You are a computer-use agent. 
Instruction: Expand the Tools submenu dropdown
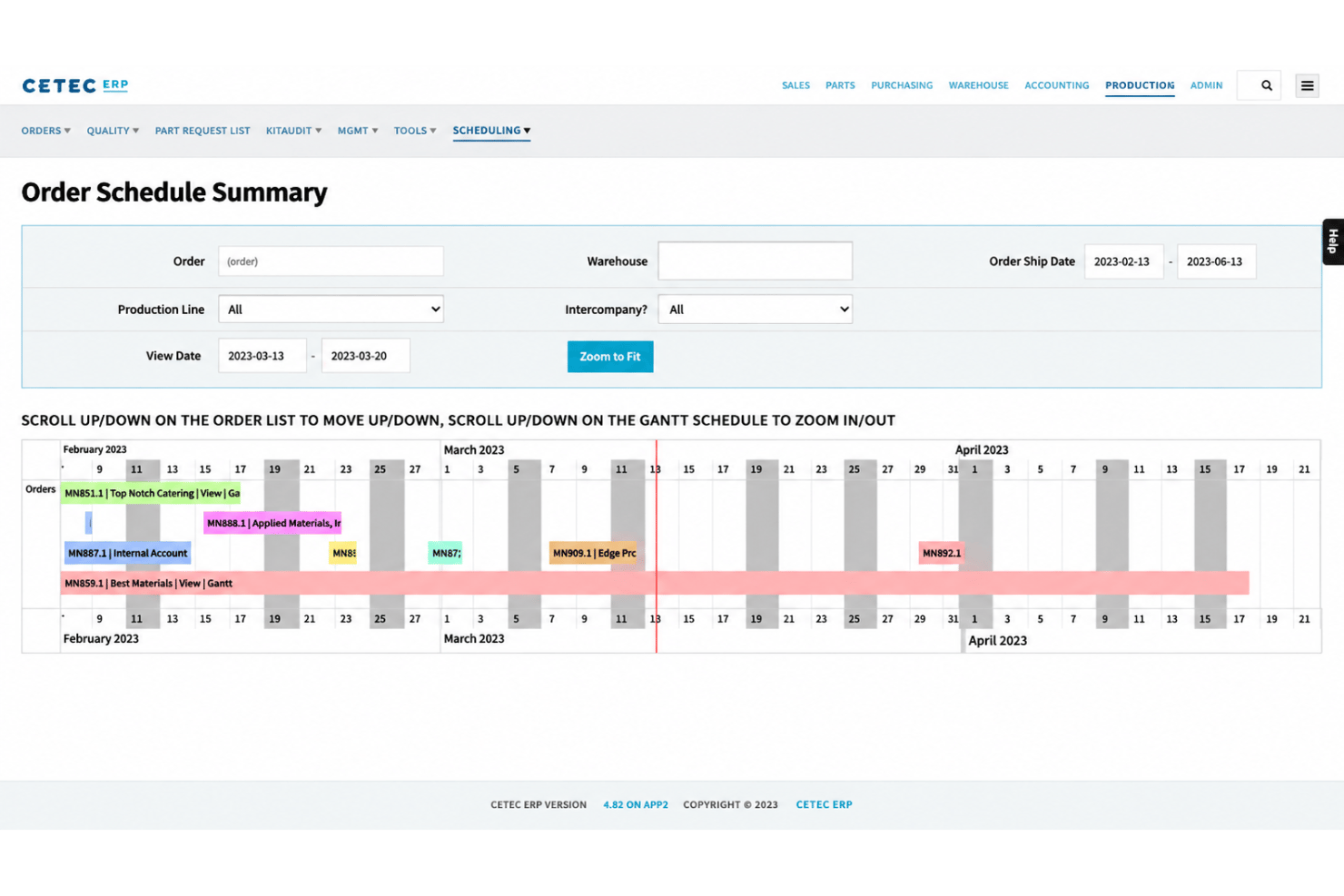tap(415, 131)
